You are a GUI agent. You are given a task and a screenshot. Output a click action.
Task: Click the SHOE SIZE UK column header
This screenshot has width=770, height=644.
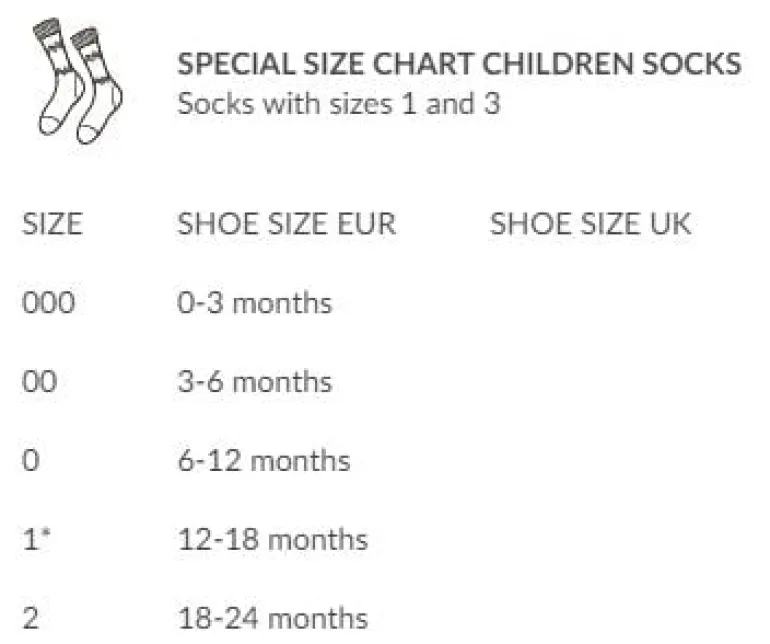(x=590, y=224)
